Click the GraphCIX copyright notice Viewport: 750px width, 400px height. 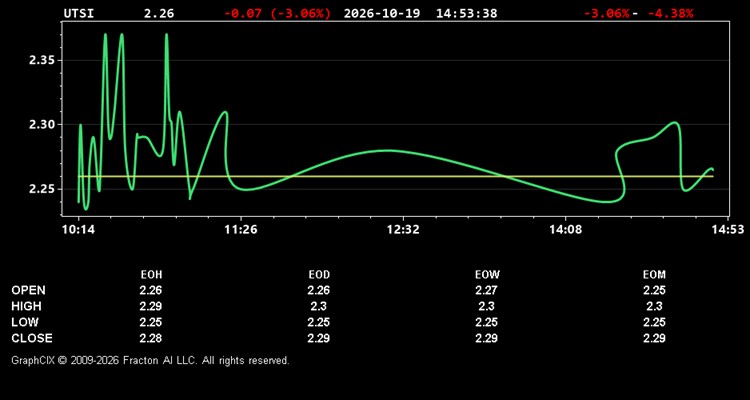pyautogui.click(x=150, y=360)
